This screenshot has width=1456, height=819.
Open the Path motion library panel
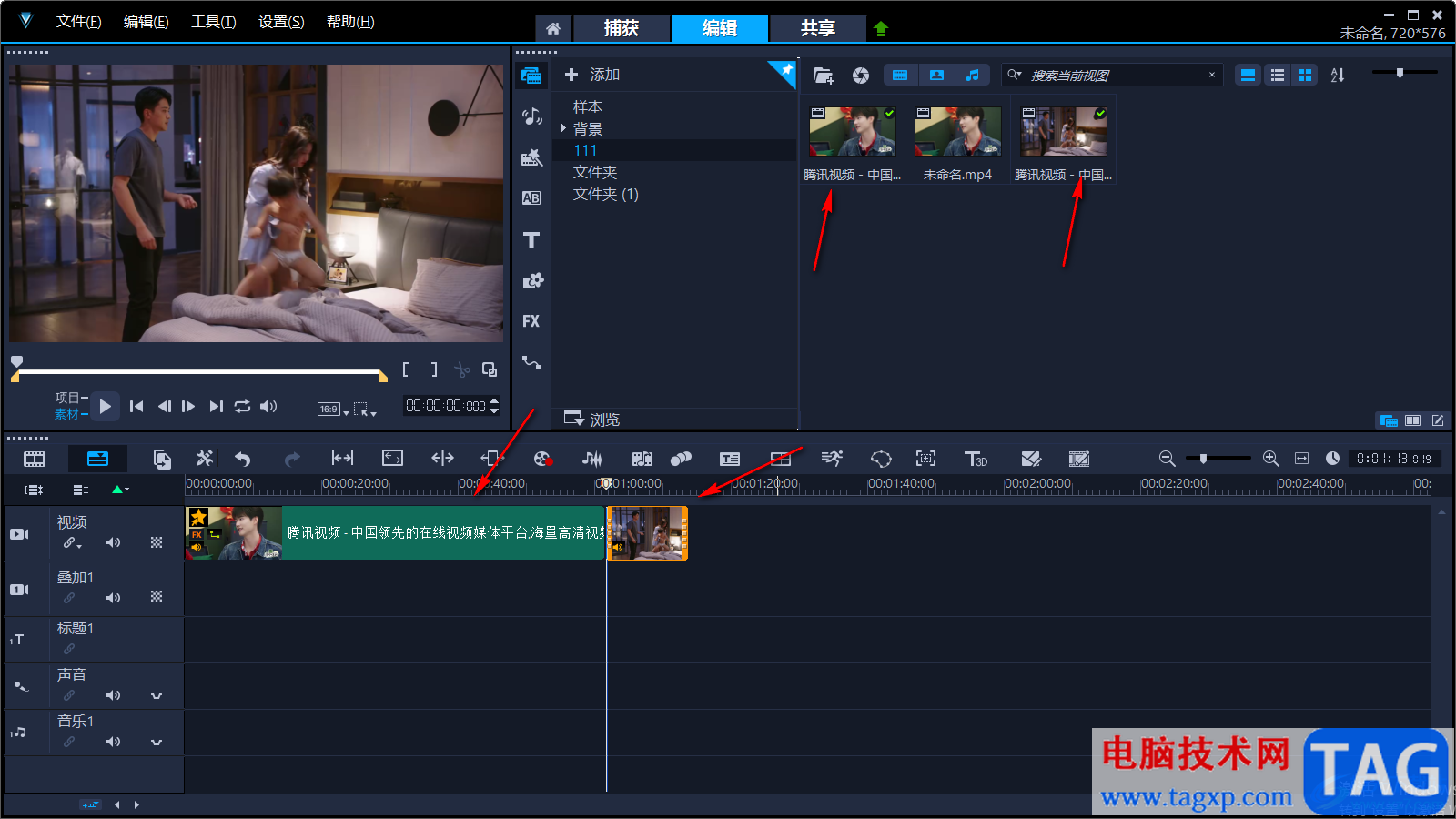tap(531, 362)
